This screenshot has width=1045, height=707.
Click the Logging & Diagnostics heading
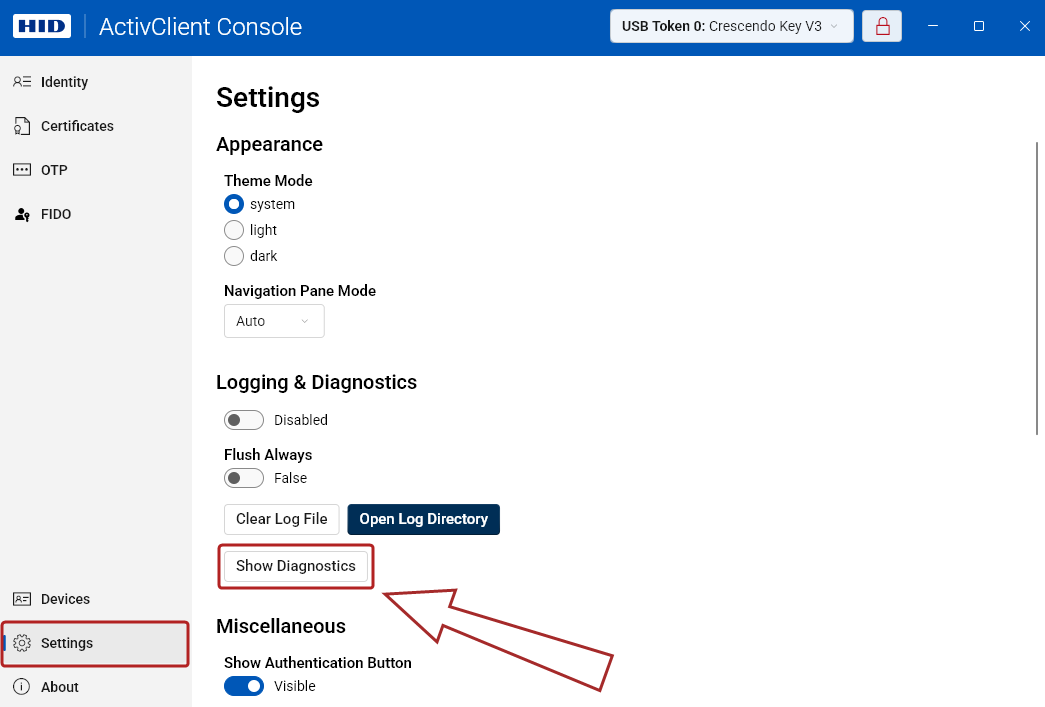click(317, 382)
